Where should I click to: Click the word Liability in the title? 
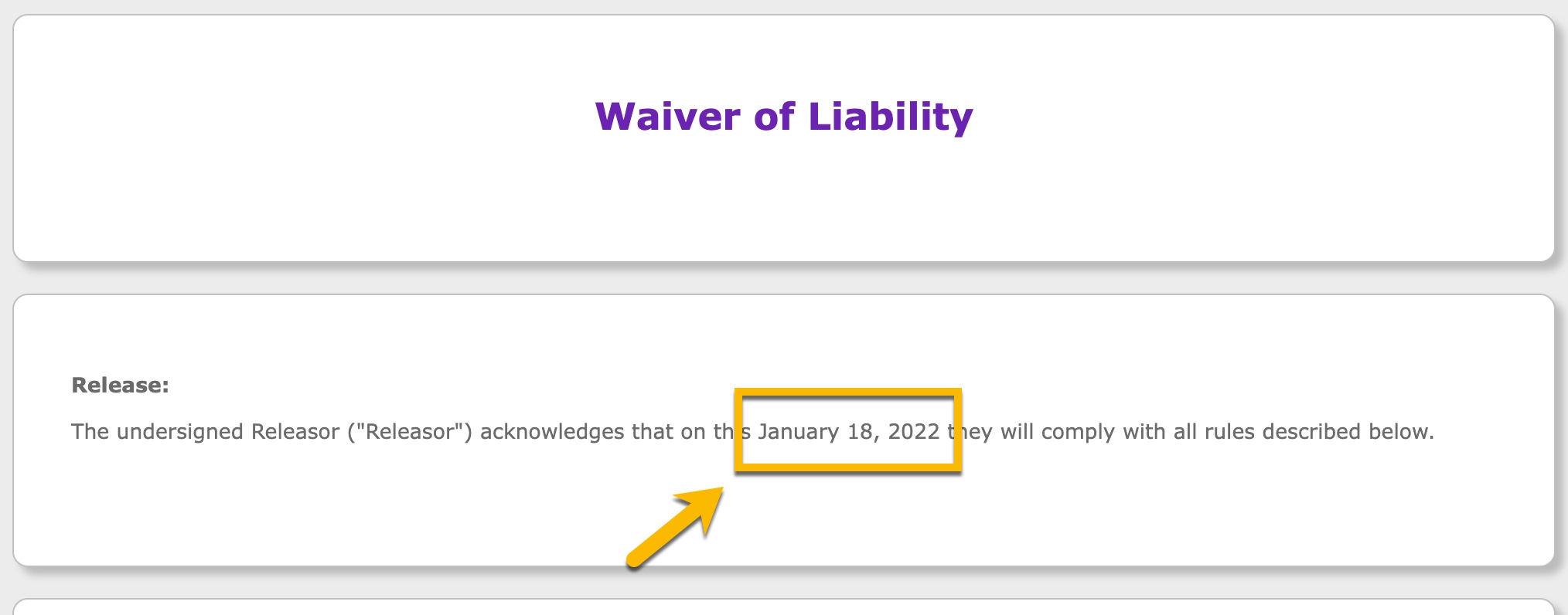(x=890, y=117)
